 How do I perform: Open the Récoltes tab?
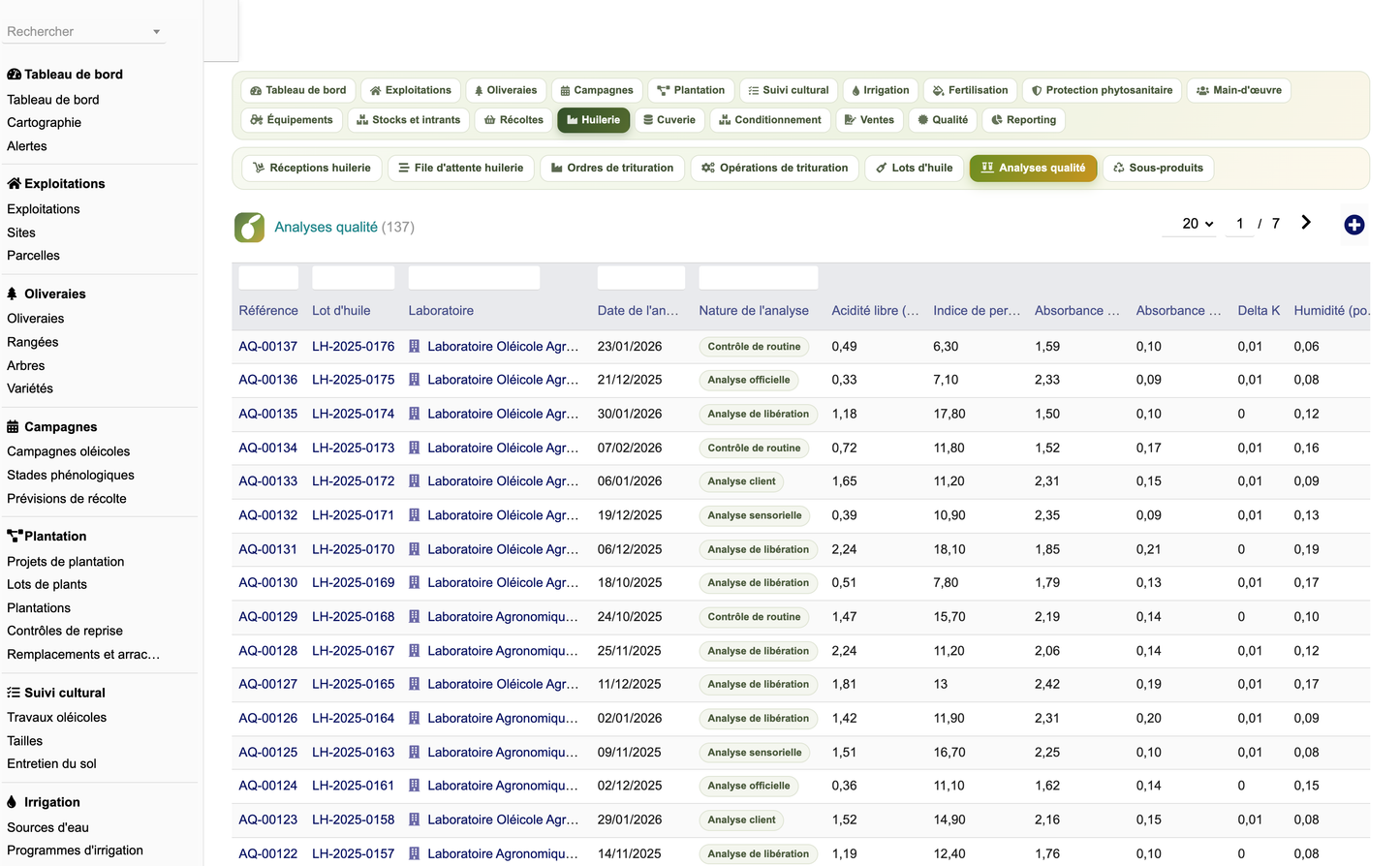click(513, 120)
